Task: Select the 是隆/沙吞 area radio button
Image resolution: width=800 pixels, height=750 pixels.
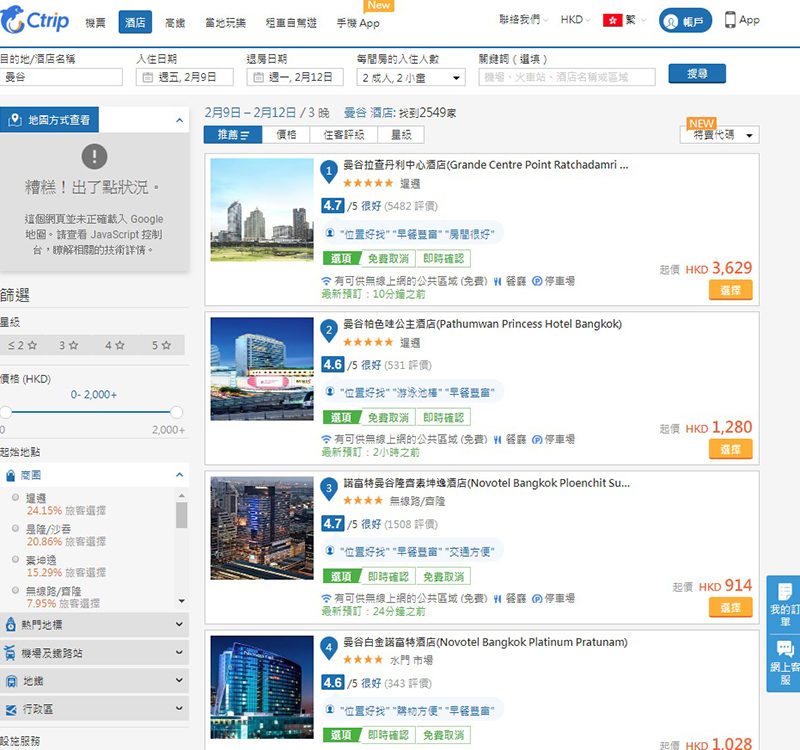Action: pyautogui.click(x=16, y=528)
